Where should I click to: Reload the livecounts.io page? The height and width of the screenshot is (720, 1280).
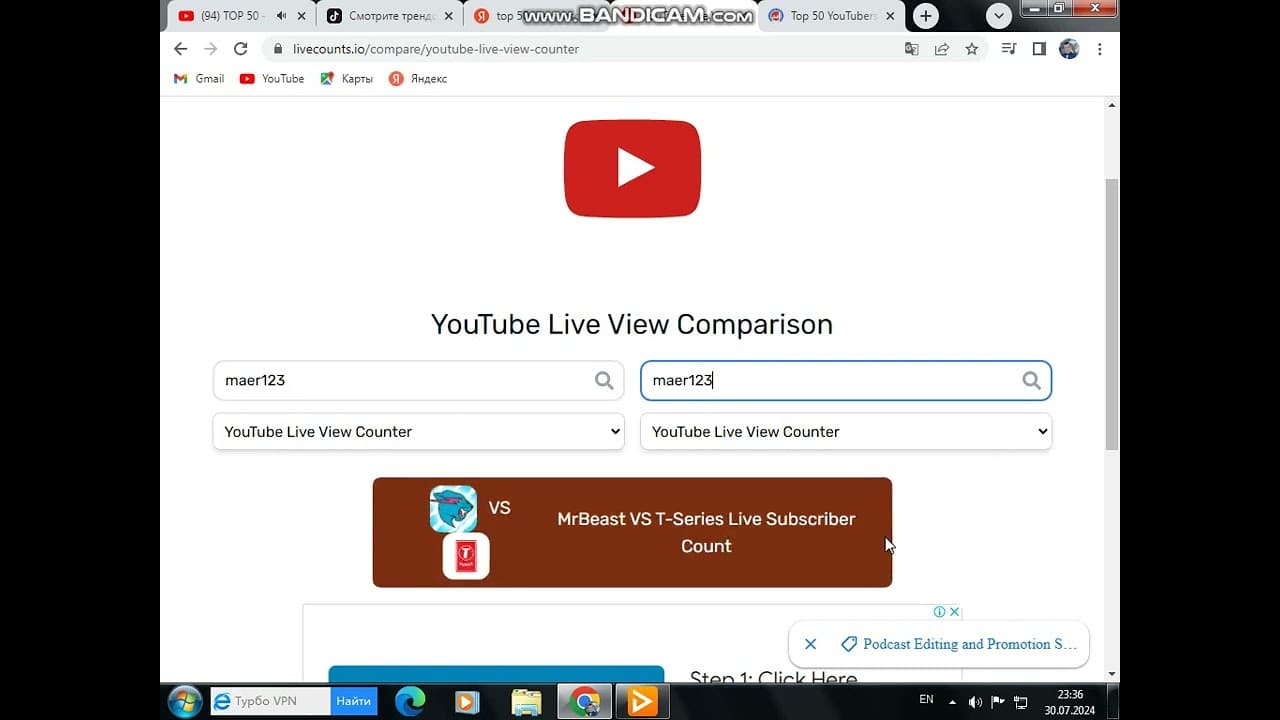click(240, 49)
